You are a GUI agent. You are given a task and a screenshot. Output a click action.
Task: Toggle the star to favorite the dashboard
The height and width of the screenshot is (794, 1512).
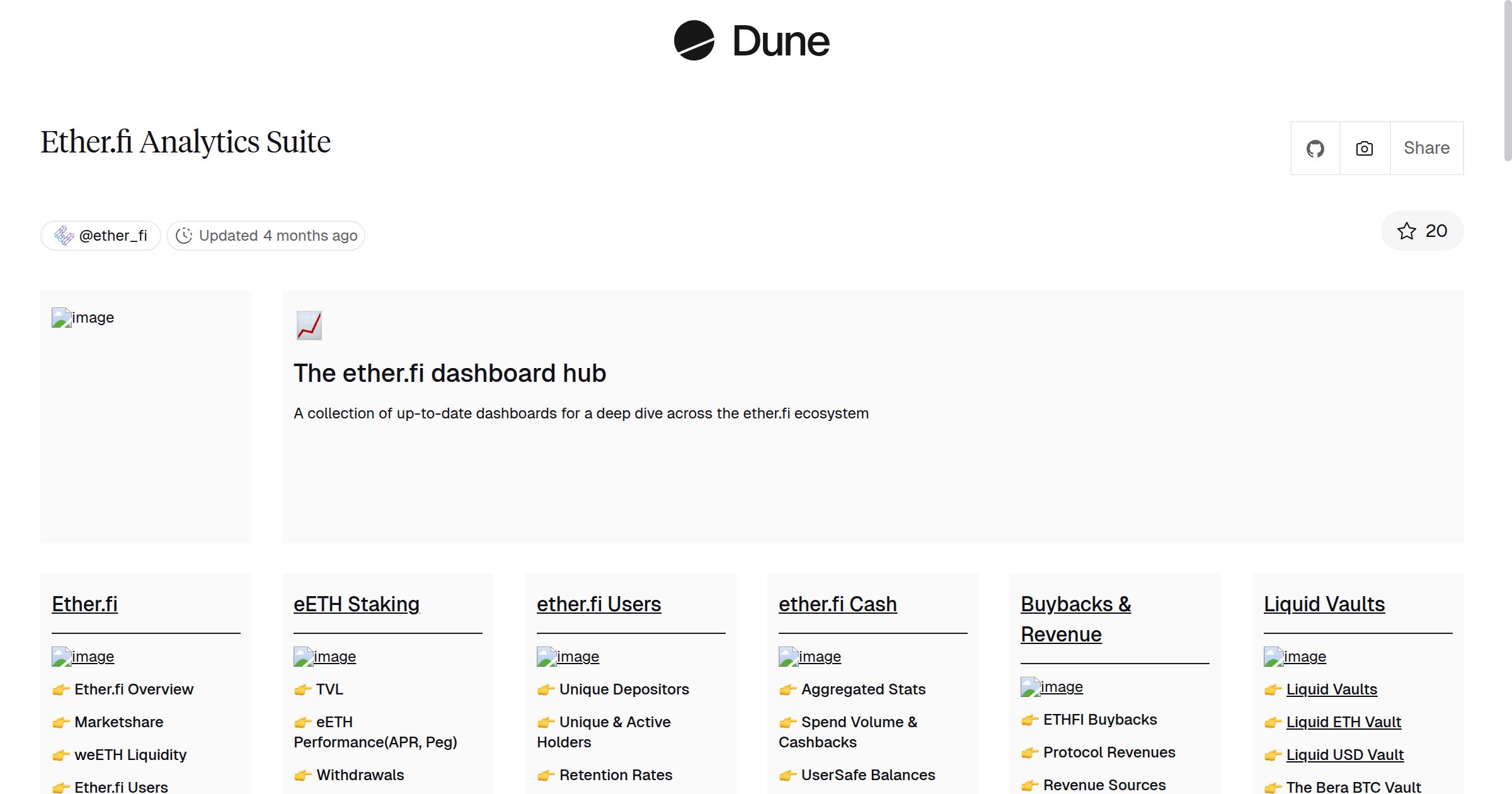coord(1406,231)
